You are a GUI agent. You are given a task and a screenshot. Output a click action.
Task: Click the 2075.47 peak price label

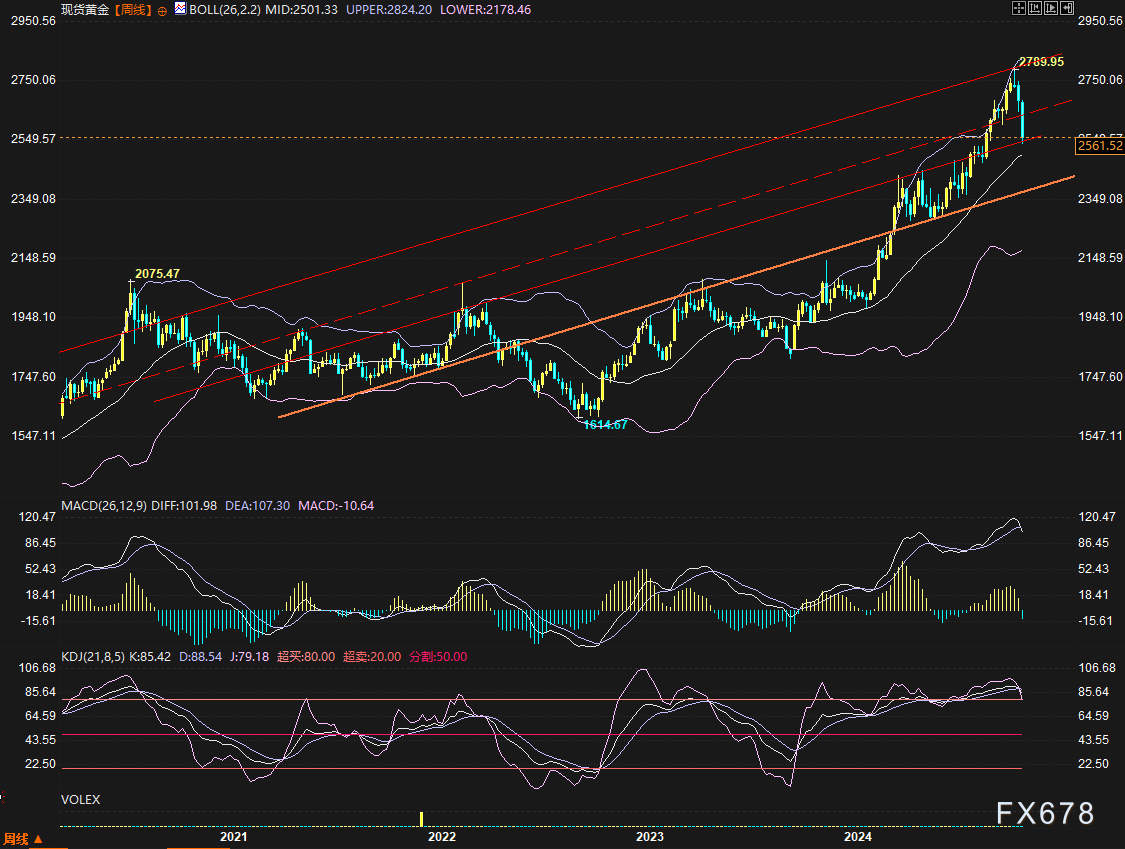coord(157,274)
